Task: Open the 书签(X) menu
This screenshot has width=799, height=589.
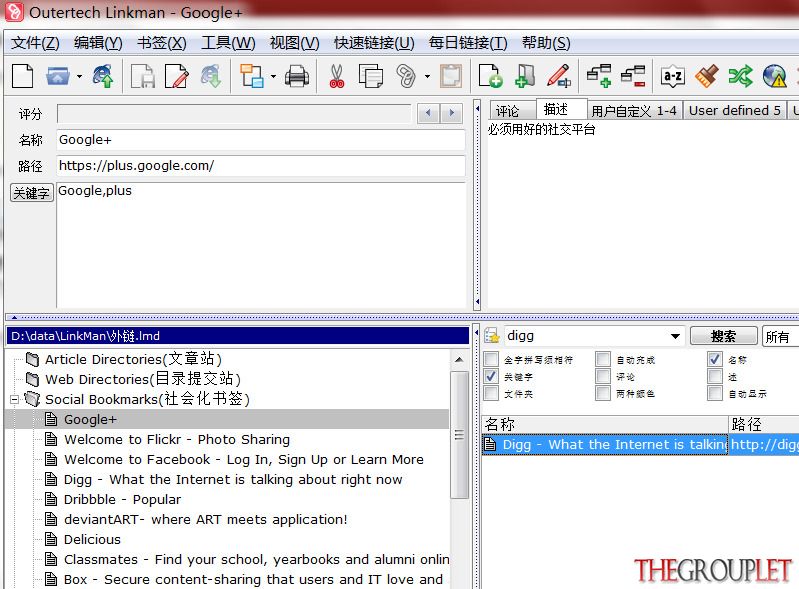Action: click(162, 43)
